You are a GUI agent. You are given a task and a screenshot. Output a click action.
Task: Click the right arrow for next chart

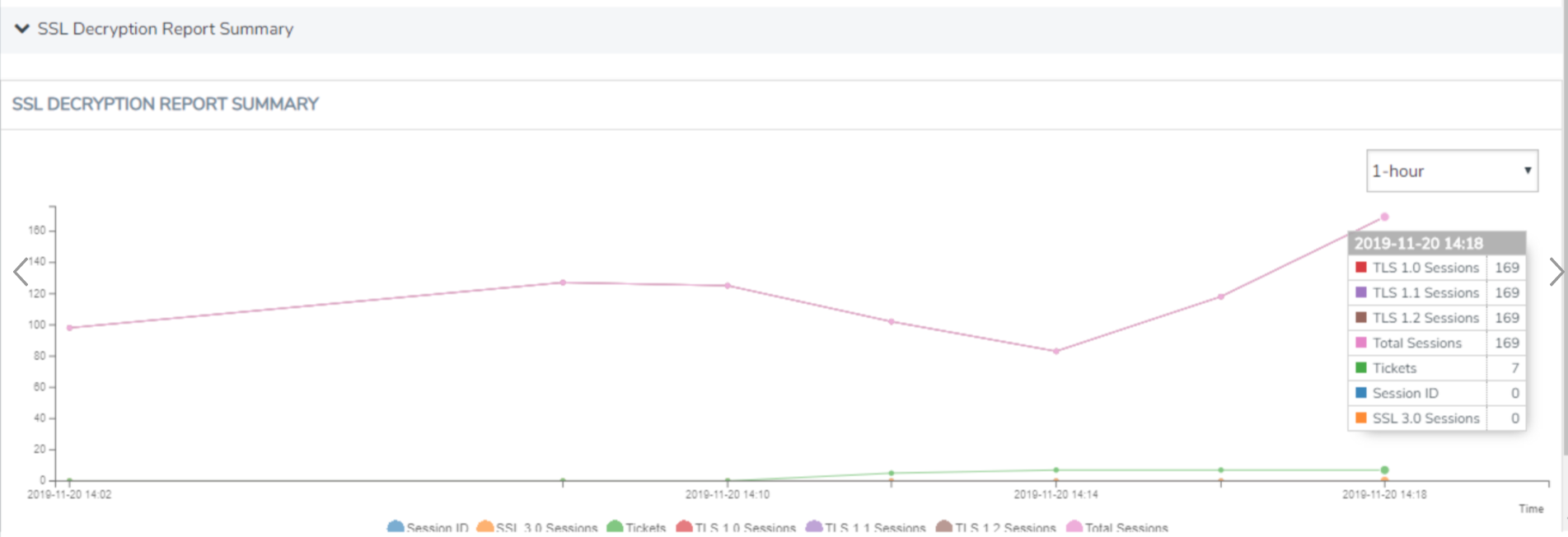1555,271
